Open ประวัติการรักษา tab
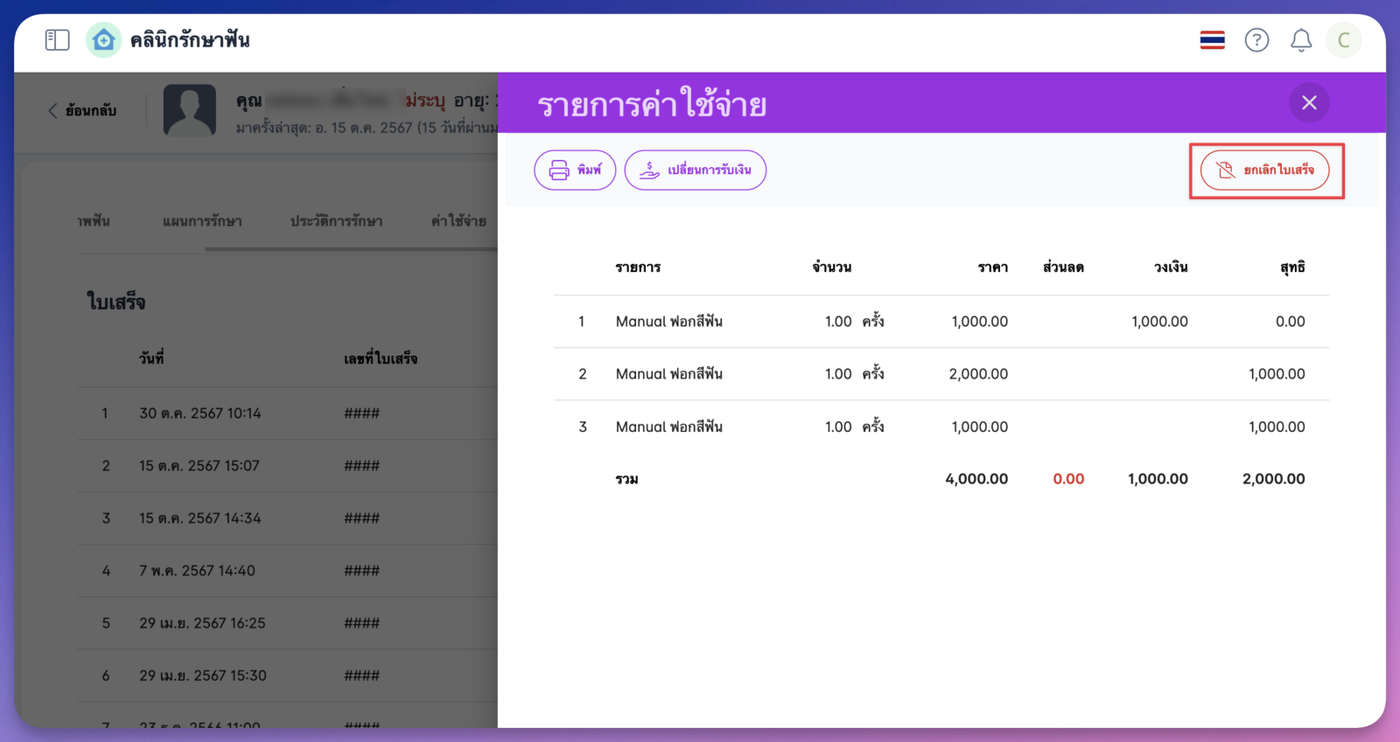 click(336, 221)
